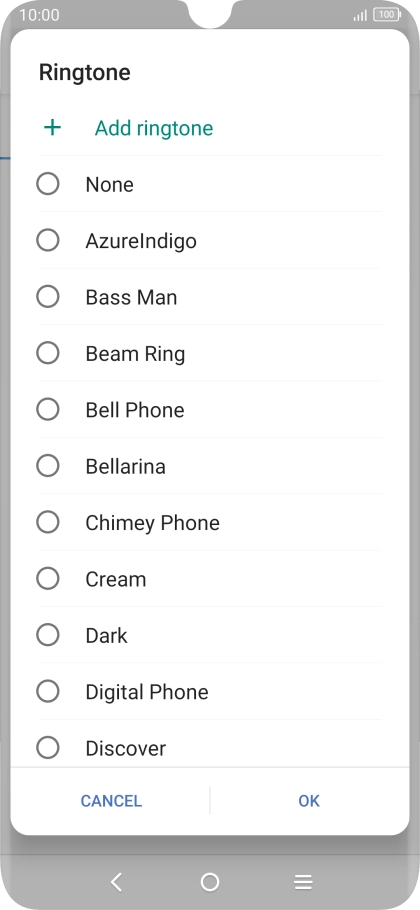420x910 pixels.
Task: Tap the battery indicator in the status bar
Action: click(386, 15)
